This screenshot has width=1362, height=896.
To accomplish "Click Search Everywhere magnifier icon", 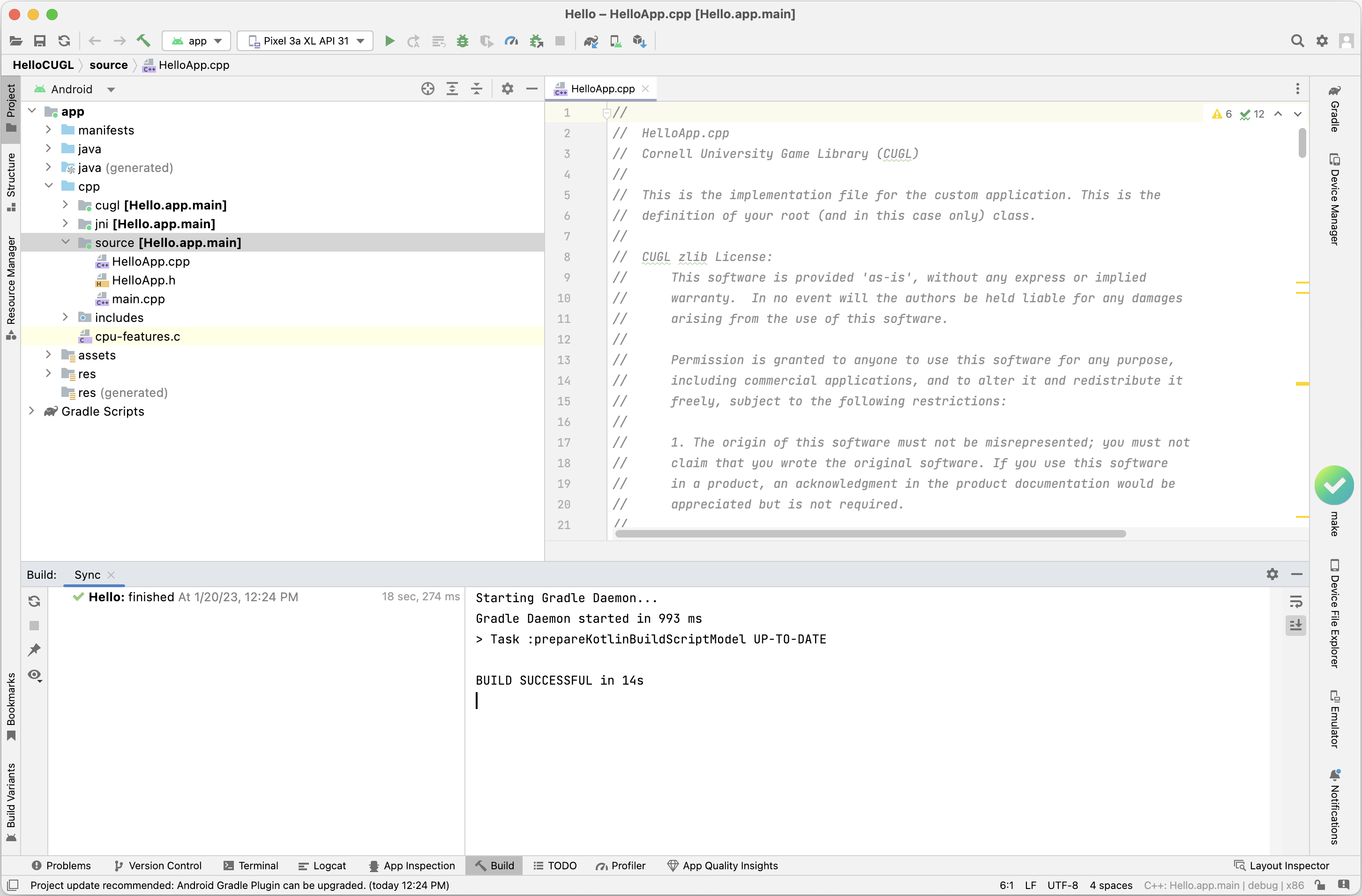I will point(1297,41).
